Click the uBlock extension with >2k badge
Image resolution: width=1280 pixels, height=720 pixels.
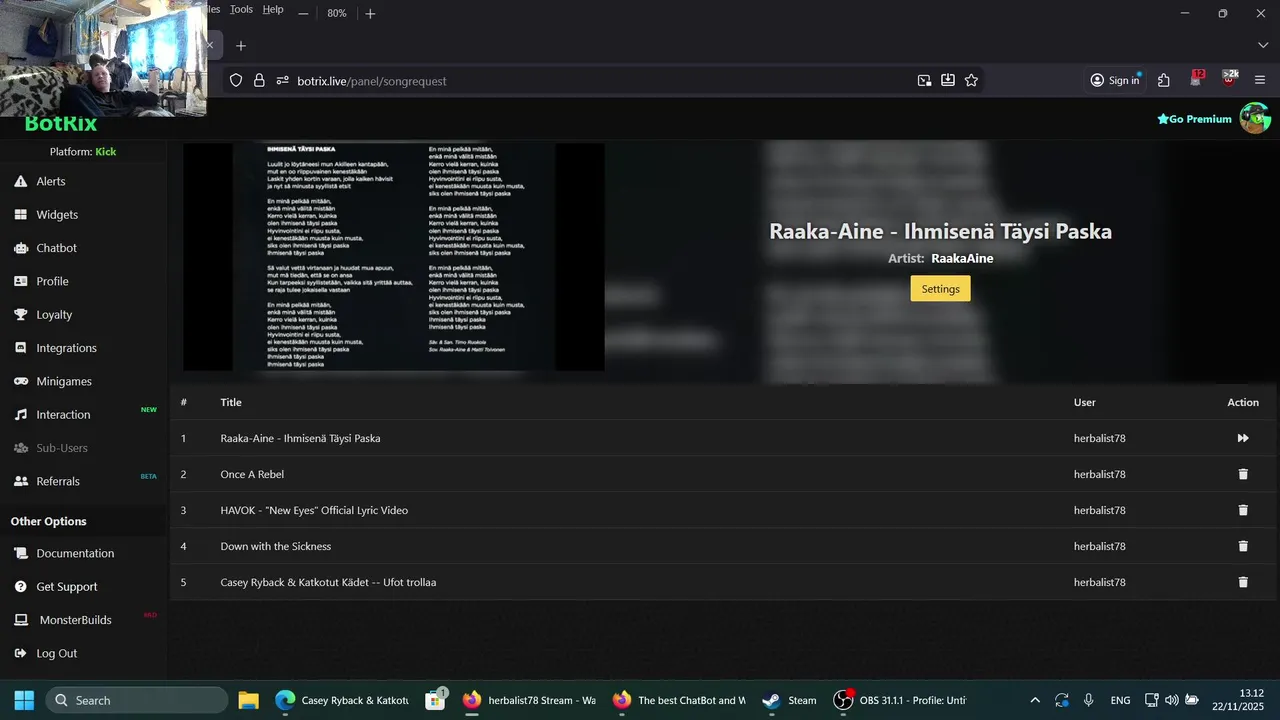click(1229, 80)
